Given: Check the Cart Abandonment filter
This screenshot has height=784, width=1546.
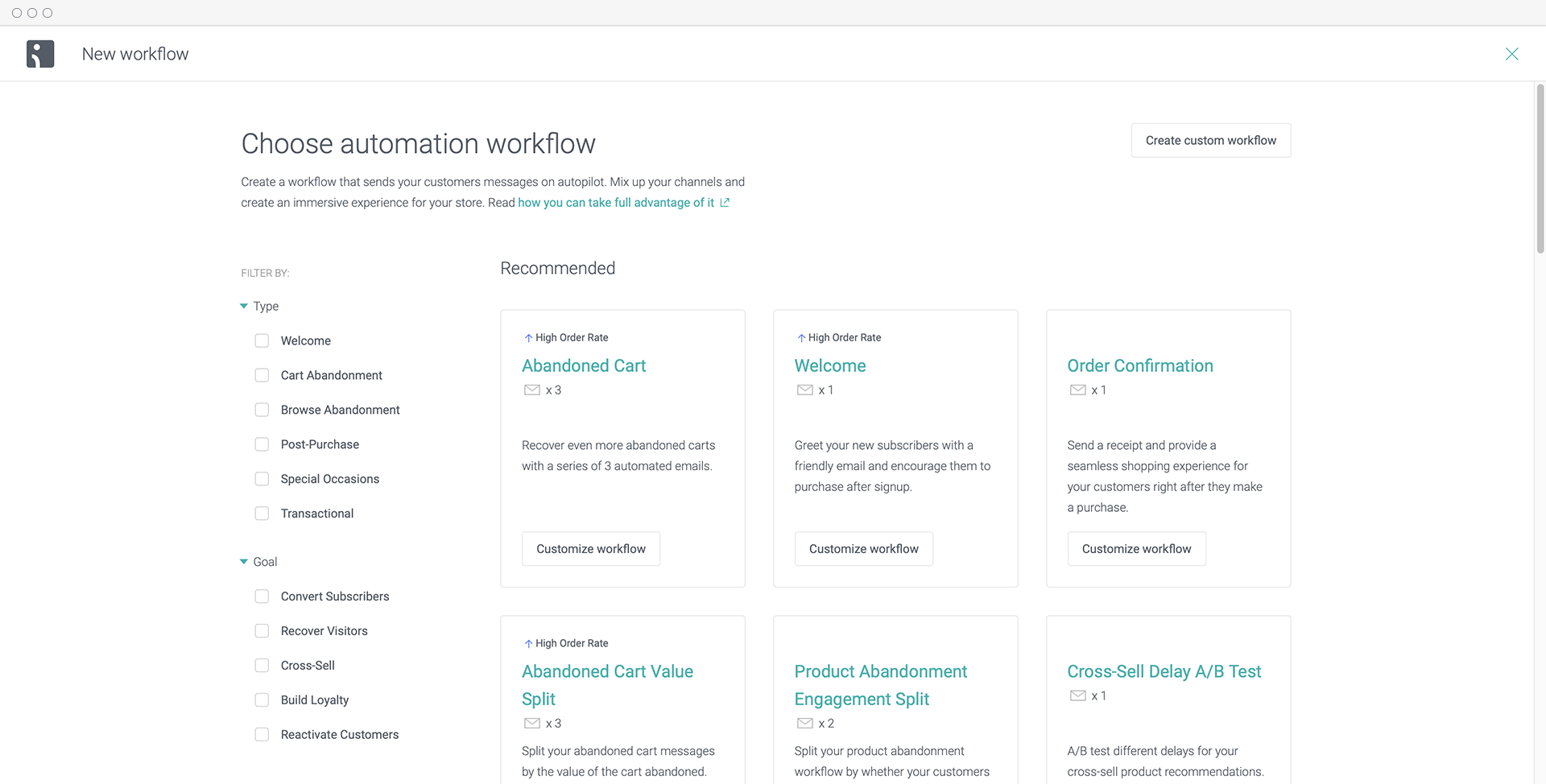Looking at the screenshot, I should click(262, 375).
